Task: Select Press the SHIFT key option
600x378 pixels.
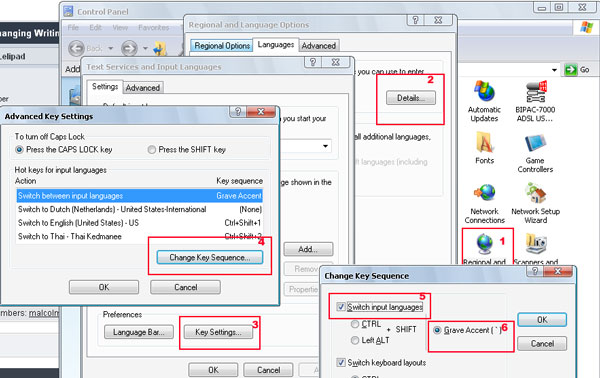Action: tap(152, 150)
